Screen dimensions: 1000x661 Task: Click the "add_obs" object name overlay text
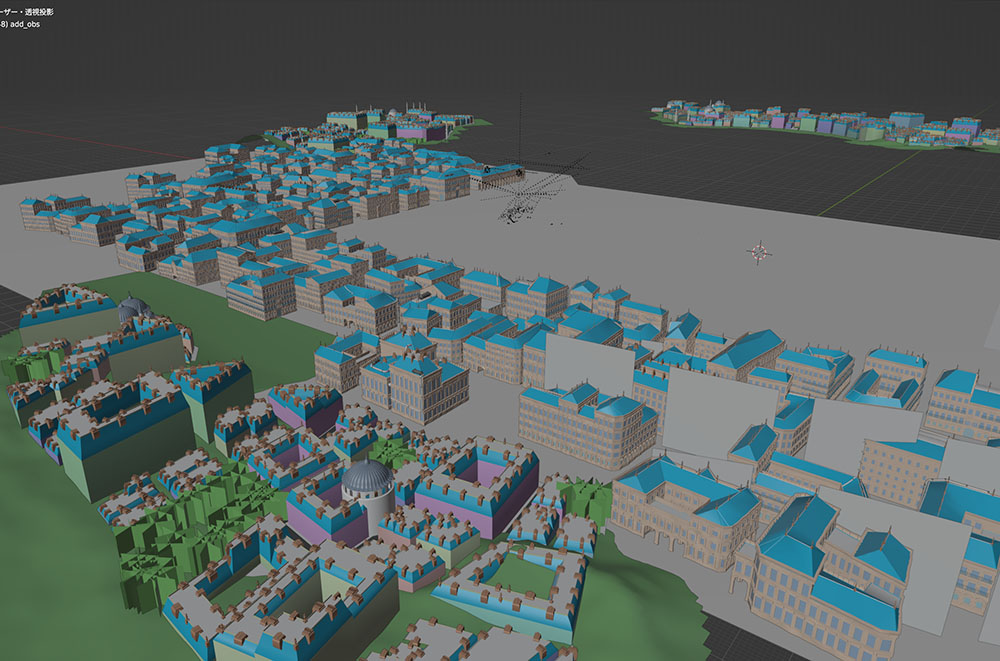tap(25, 24)
